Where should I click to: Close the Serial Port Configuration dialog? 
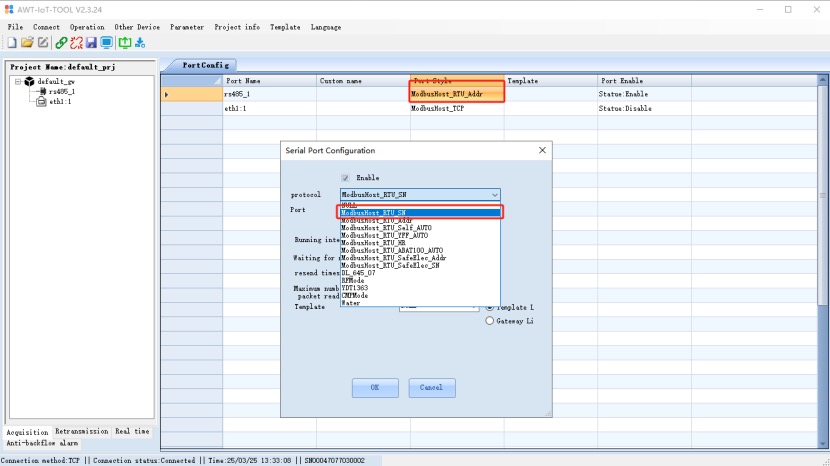point(542,150)
